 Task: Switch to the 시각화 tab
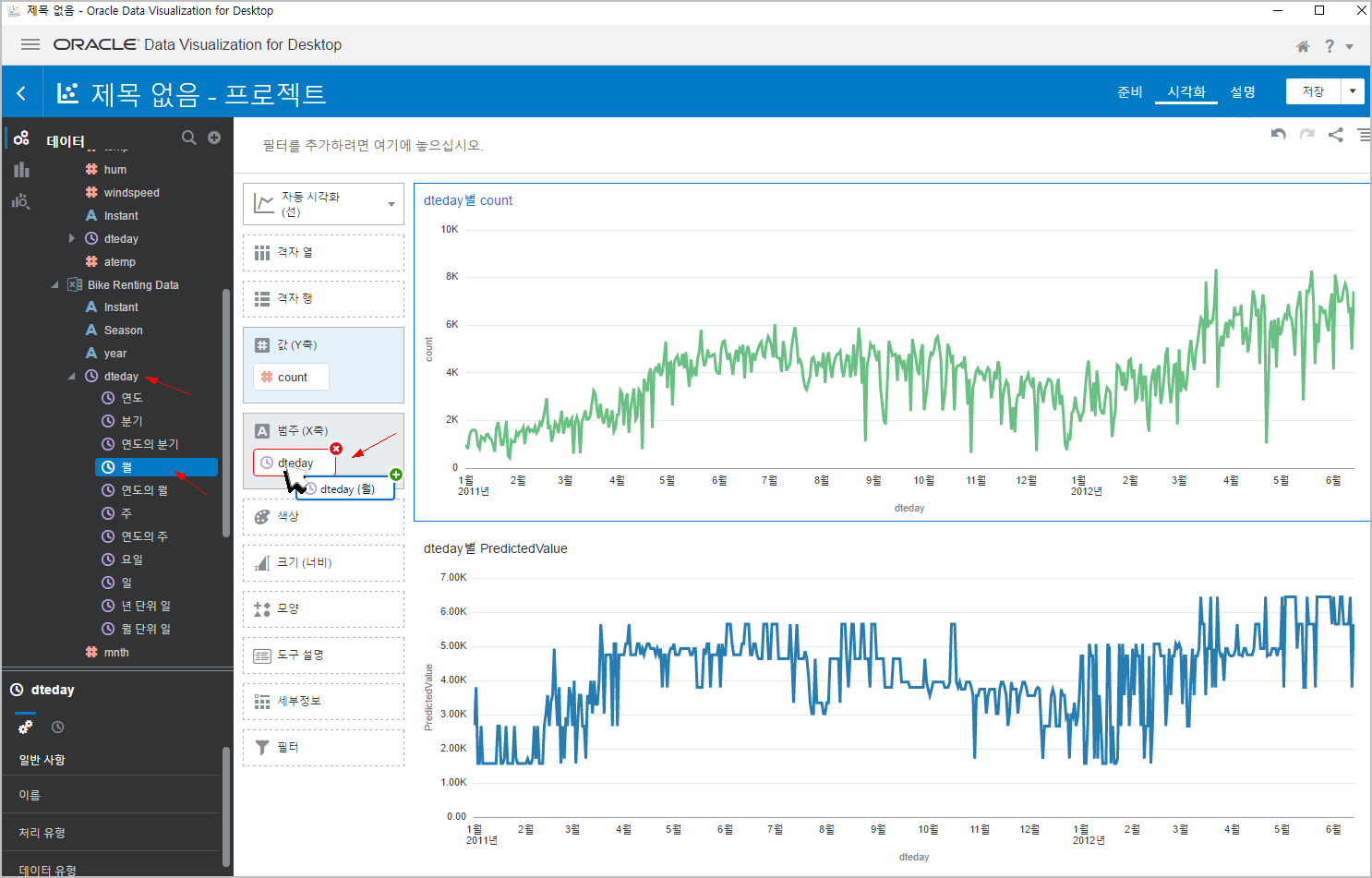click(x=1186, y=91)
